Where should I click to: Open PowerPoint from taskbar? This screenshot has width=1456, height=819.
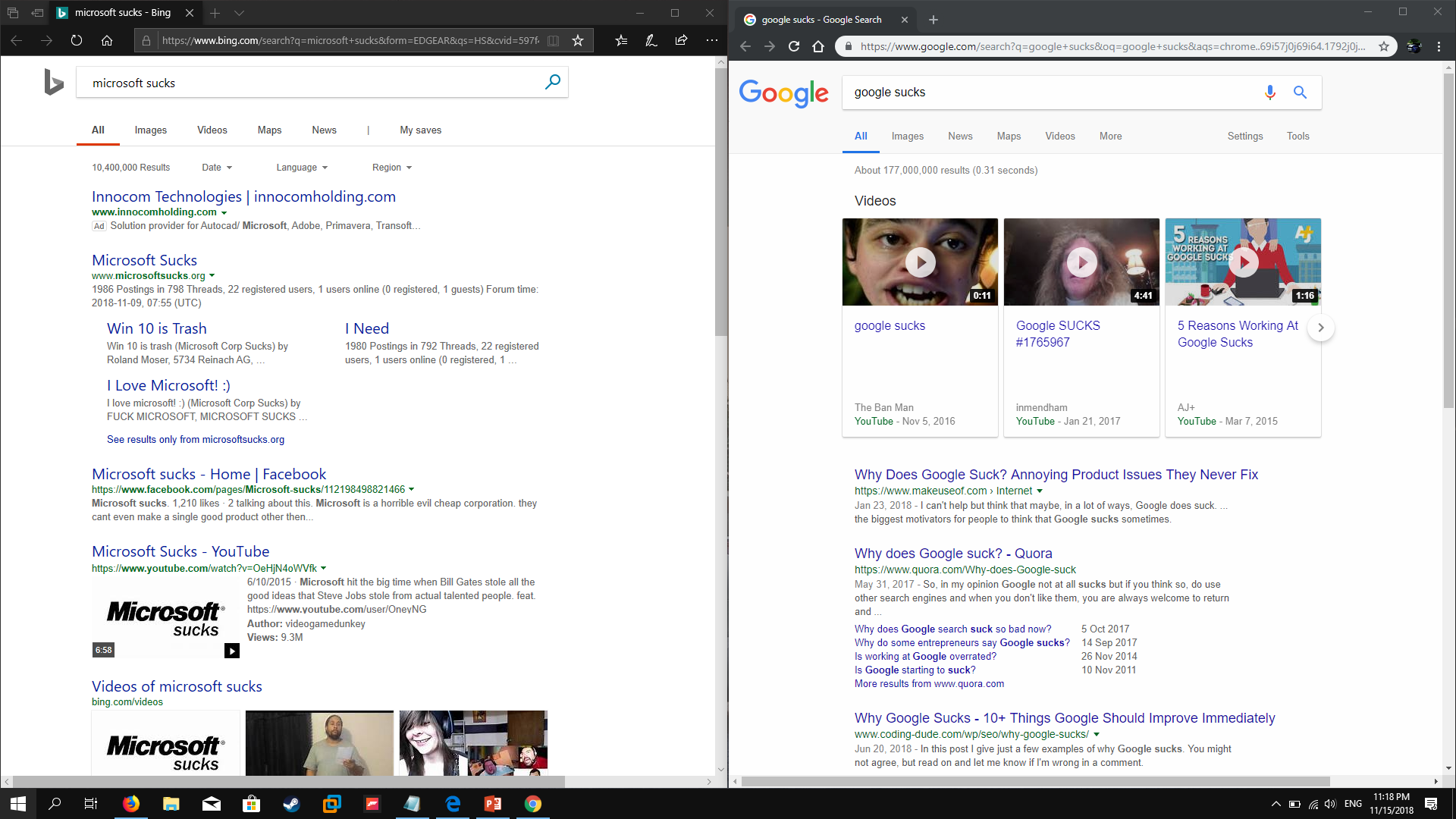493,804
